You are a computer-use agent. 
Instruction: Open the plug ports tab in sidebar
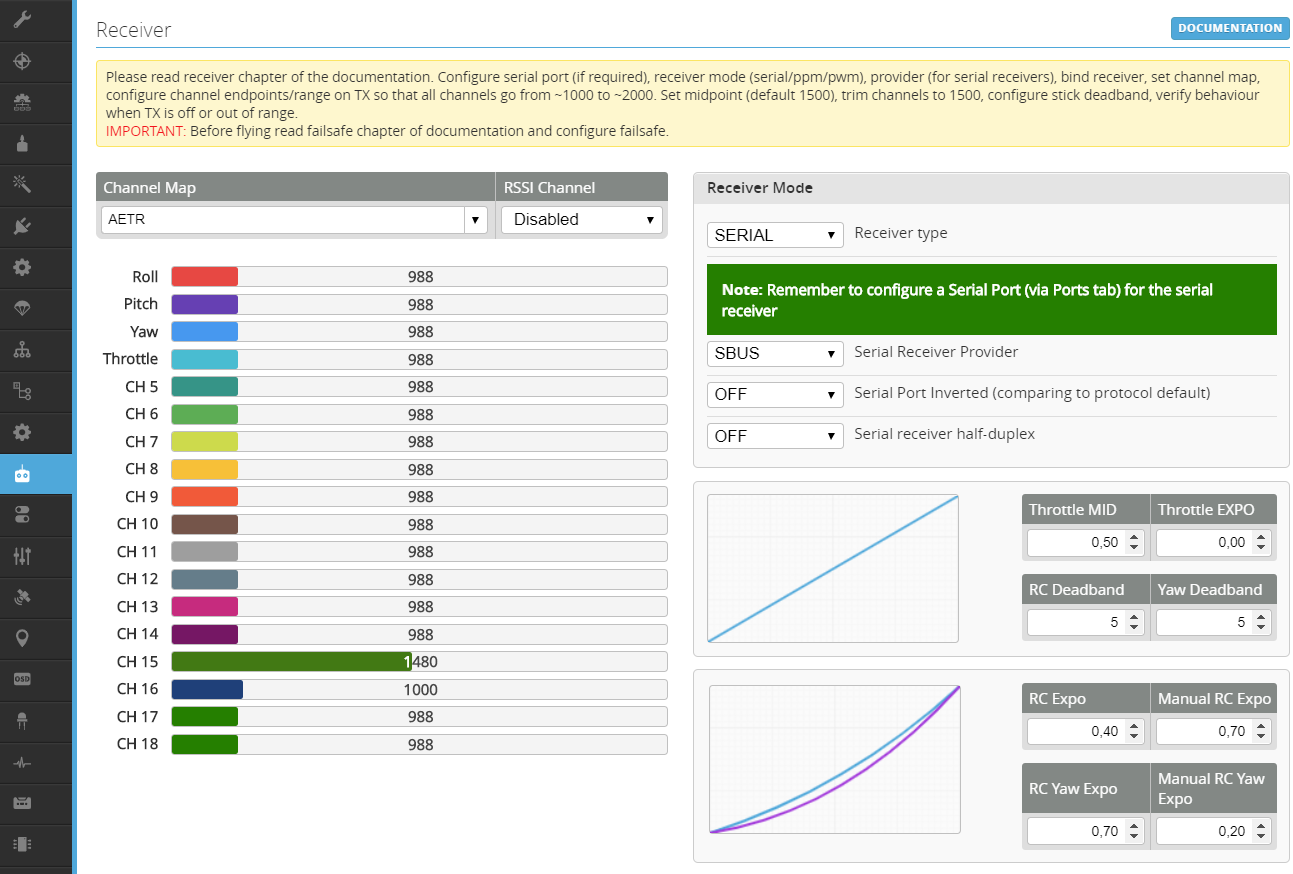pyautogui.click(x=22, y=226)
